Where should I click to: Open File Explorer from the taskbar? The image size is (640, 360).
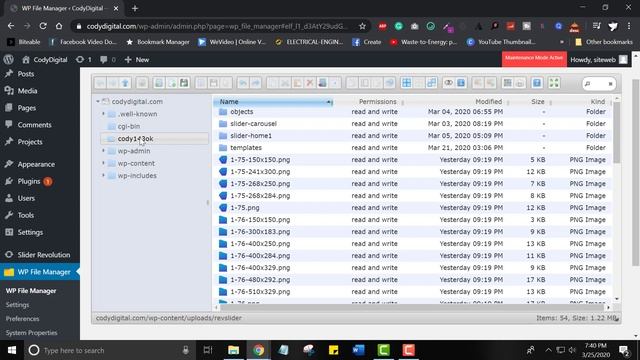point(233,350)
